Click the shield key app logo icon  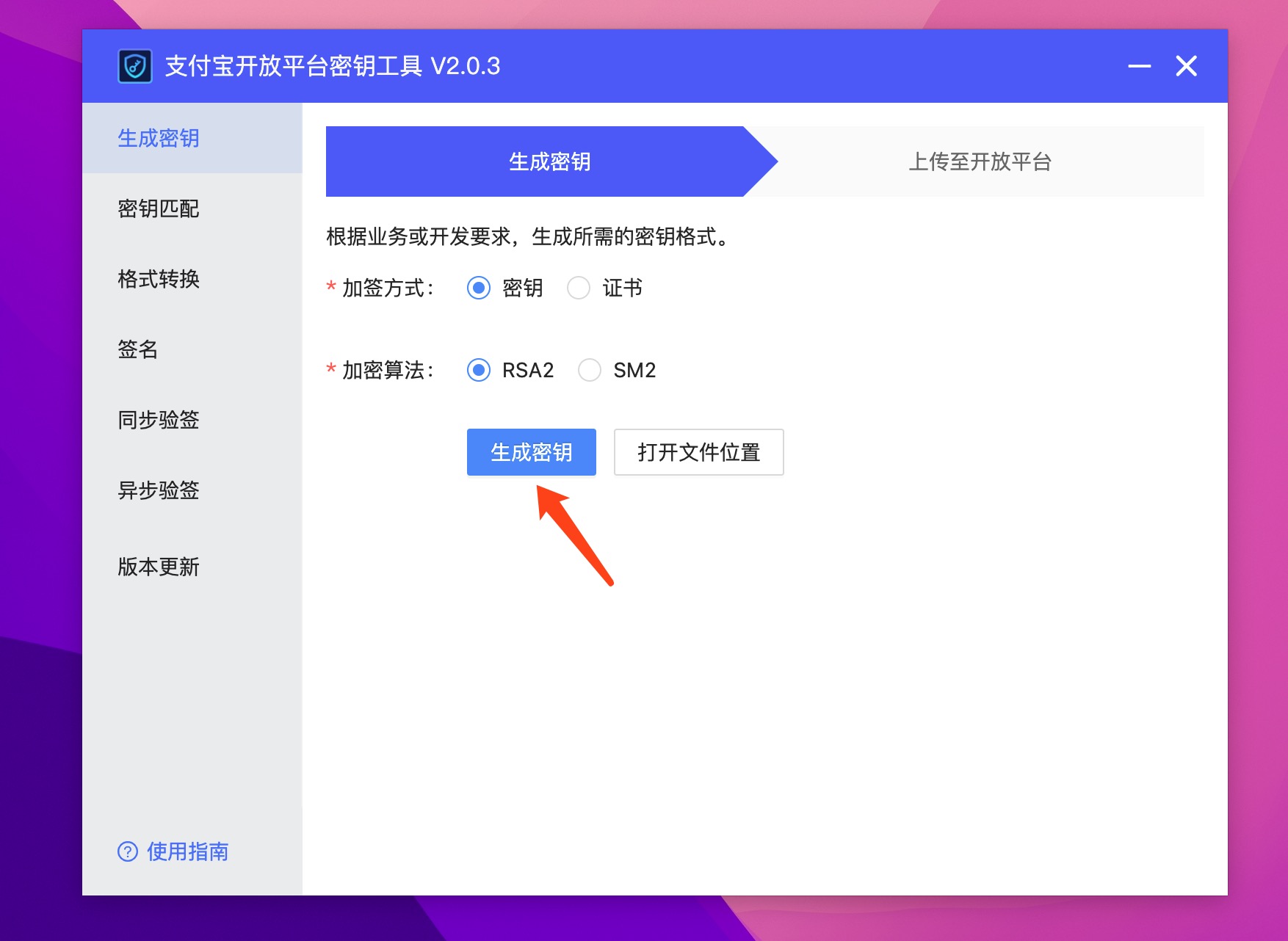[x=135, y=66]
